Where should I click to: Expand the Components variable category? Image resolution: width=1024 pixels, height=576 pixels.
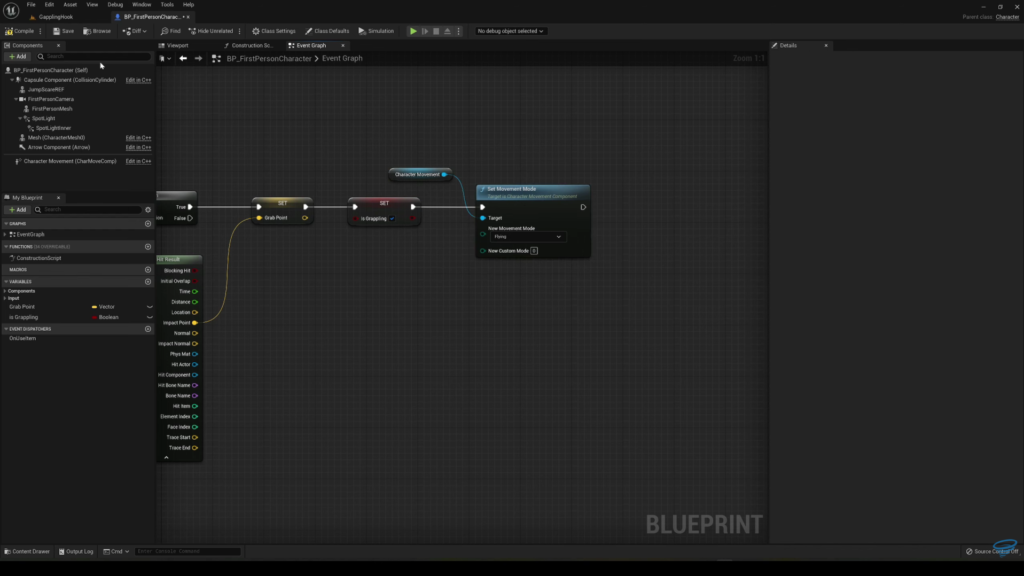tap(5, 291)
